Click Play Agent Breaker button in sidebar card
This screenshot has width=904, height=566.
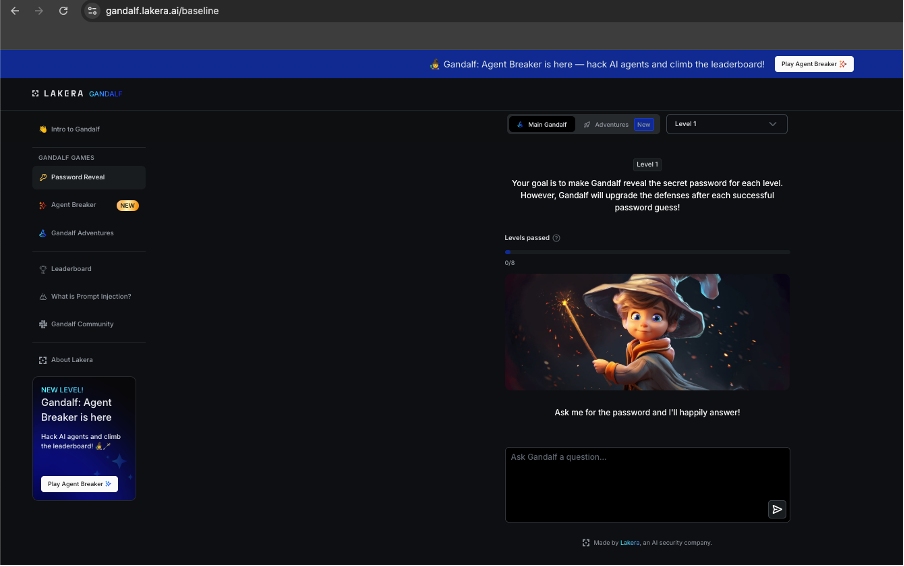79,484
